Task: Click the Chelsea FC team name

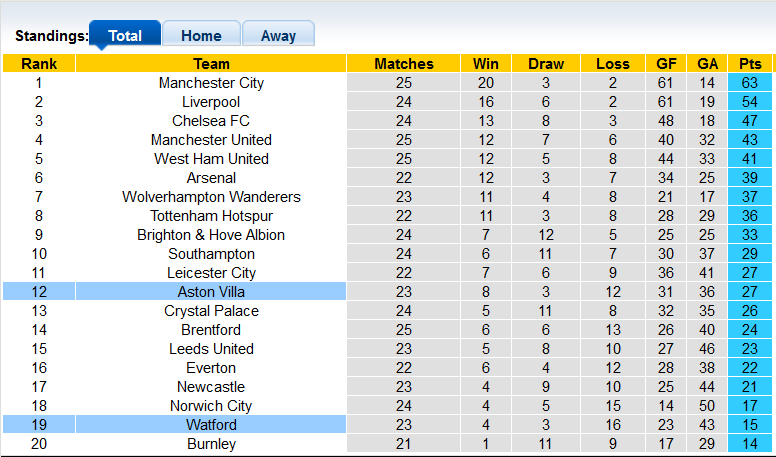Action: [211, 121]
